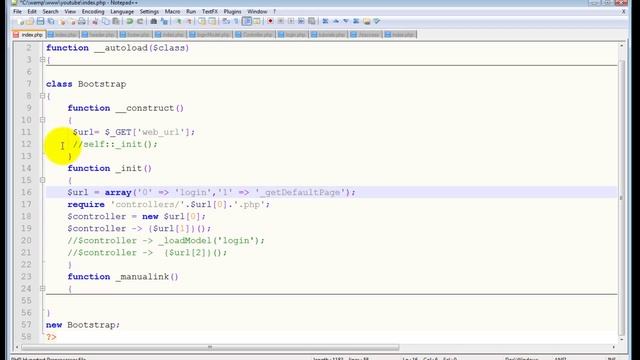Open the View menu
This screenshot has width=640, height=360.
[70, 11]
